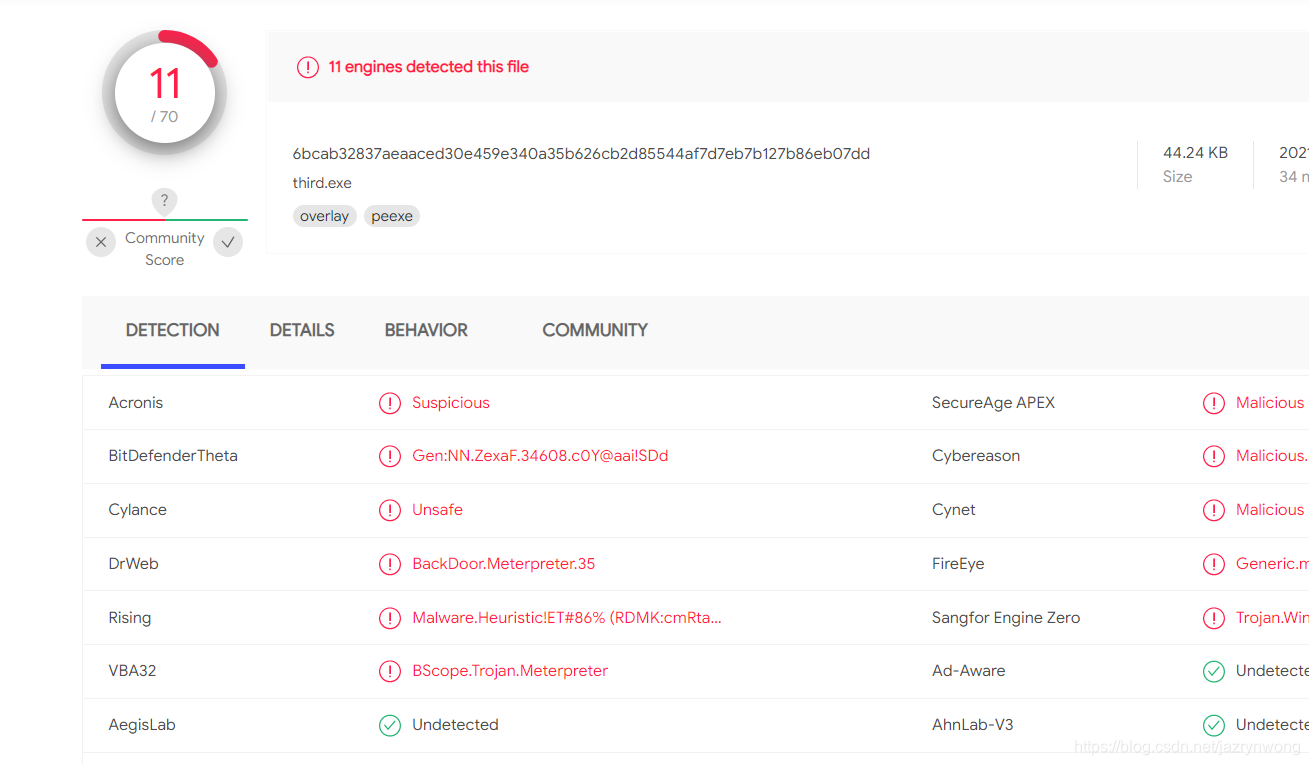Click the DrWeb engine name

(134, 564)
